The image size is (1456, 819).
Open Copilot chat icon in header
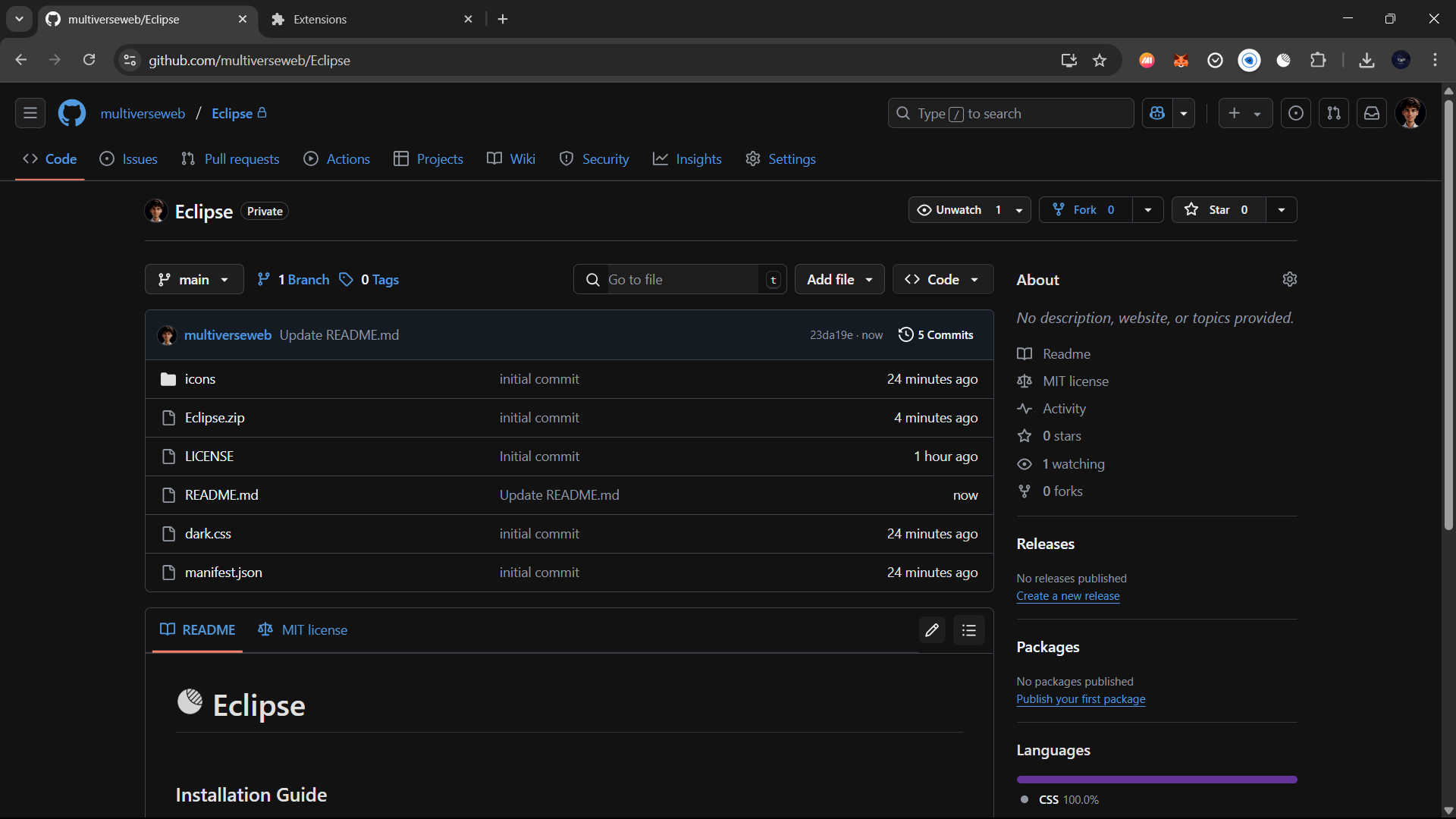click(1157, 114)
